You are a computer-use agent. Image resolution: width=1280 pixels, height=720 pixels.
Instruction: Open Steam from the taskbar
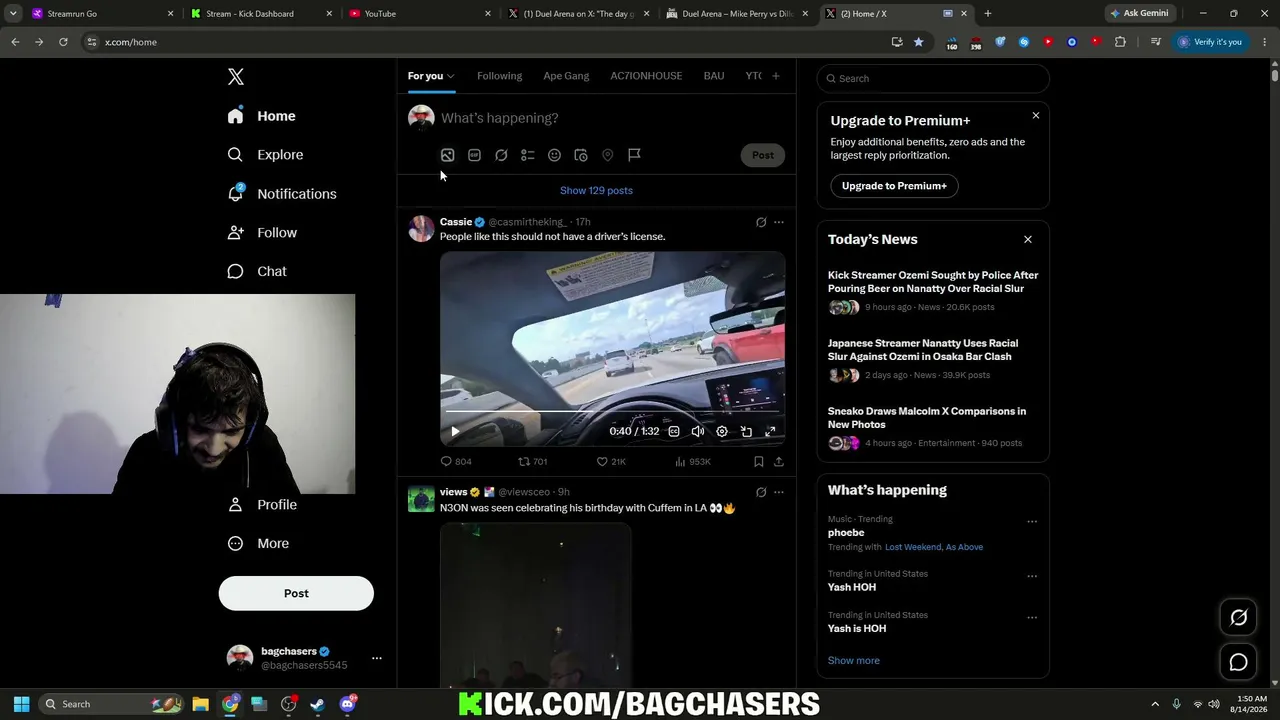point(318,704)
